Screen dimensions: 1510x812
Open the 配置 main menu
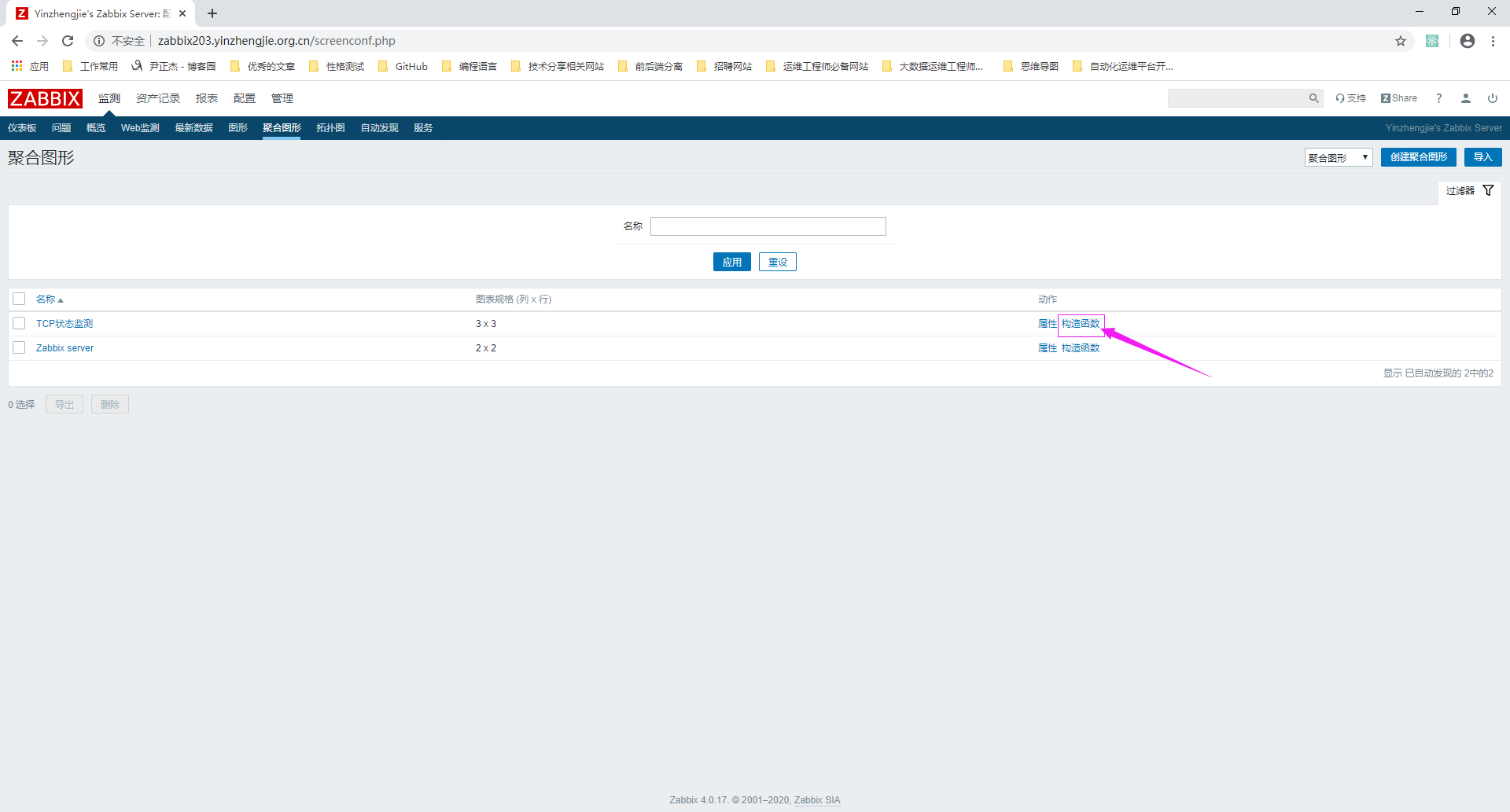coord(245,98)
